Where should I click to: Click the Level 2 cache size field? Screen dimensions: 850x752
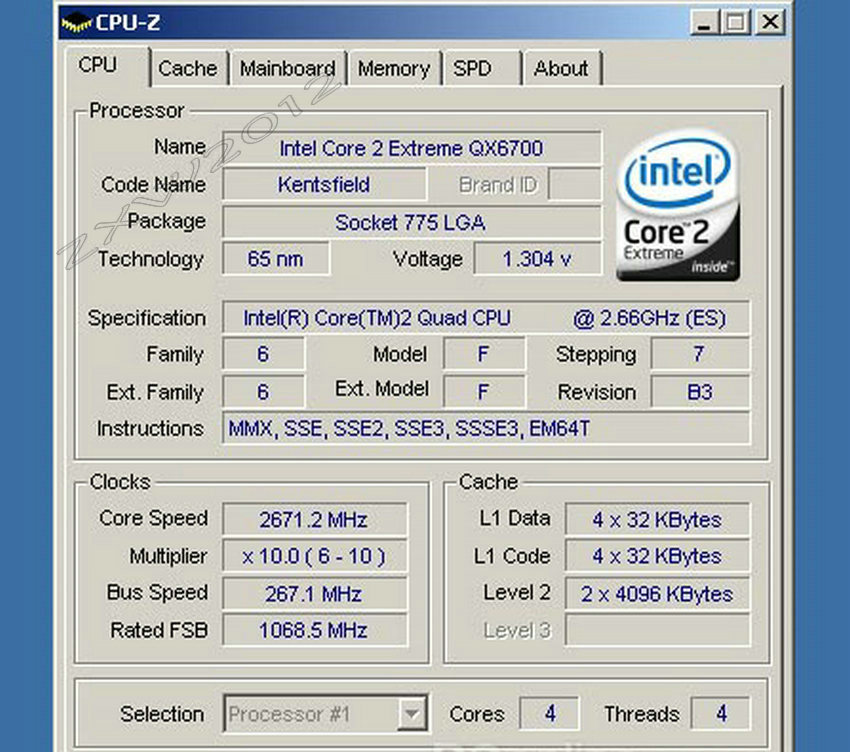657,594
